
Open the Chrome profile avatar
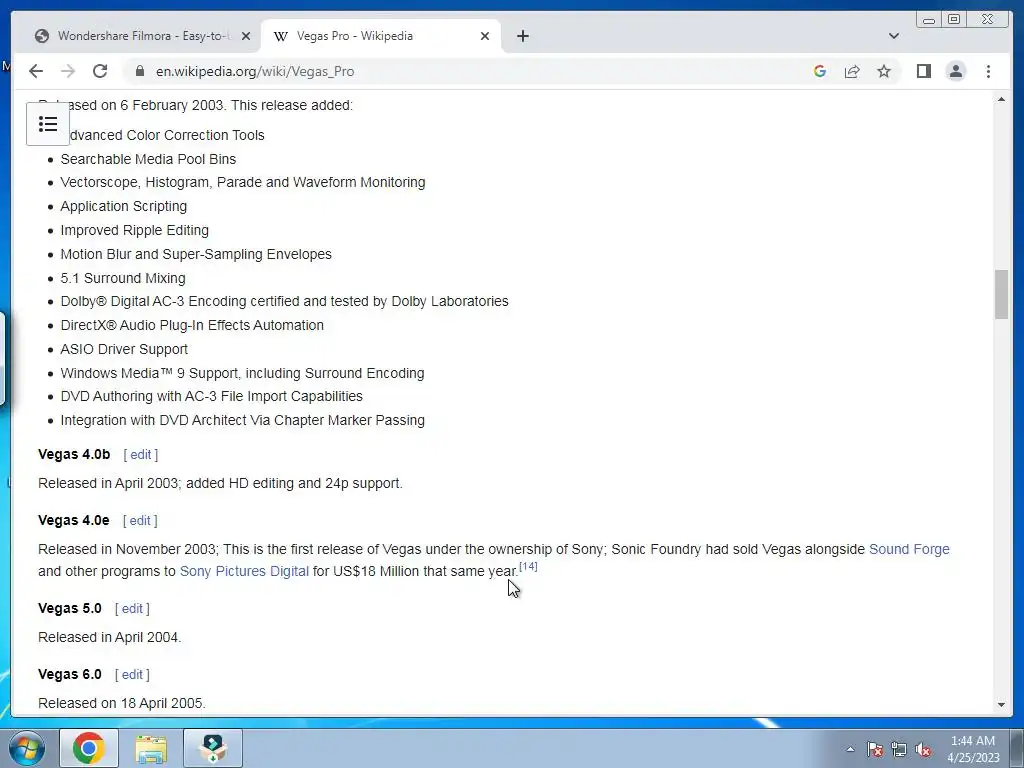tap(955, 71)
